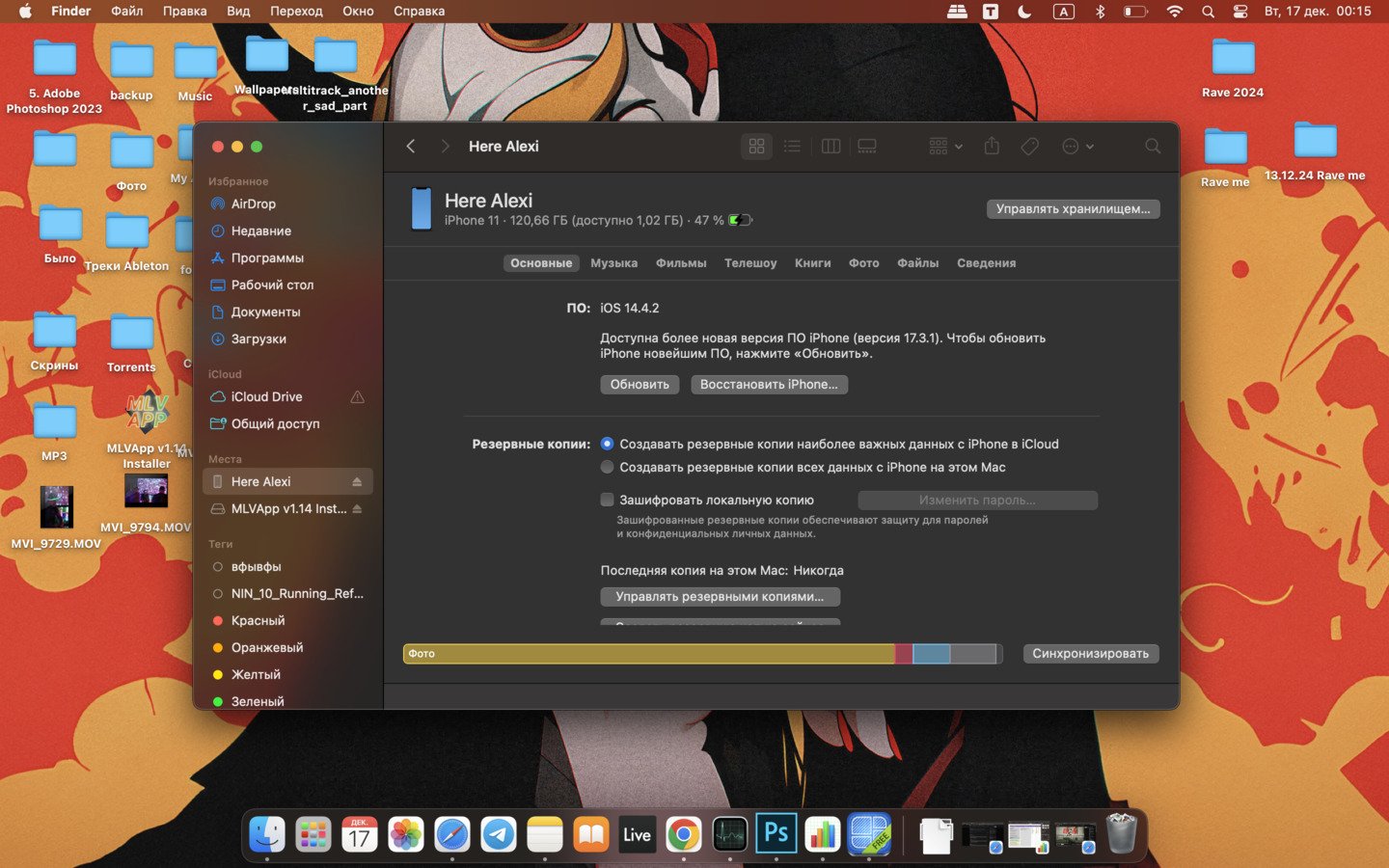Select backup to iCloud radio option

[607, 444]
